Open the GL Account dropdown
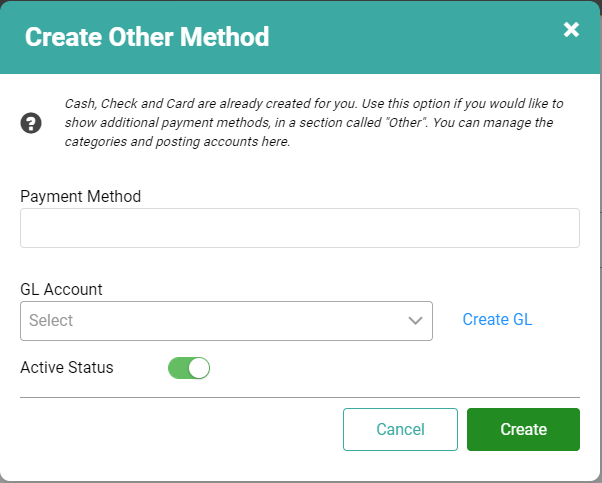 click(227, 321)
